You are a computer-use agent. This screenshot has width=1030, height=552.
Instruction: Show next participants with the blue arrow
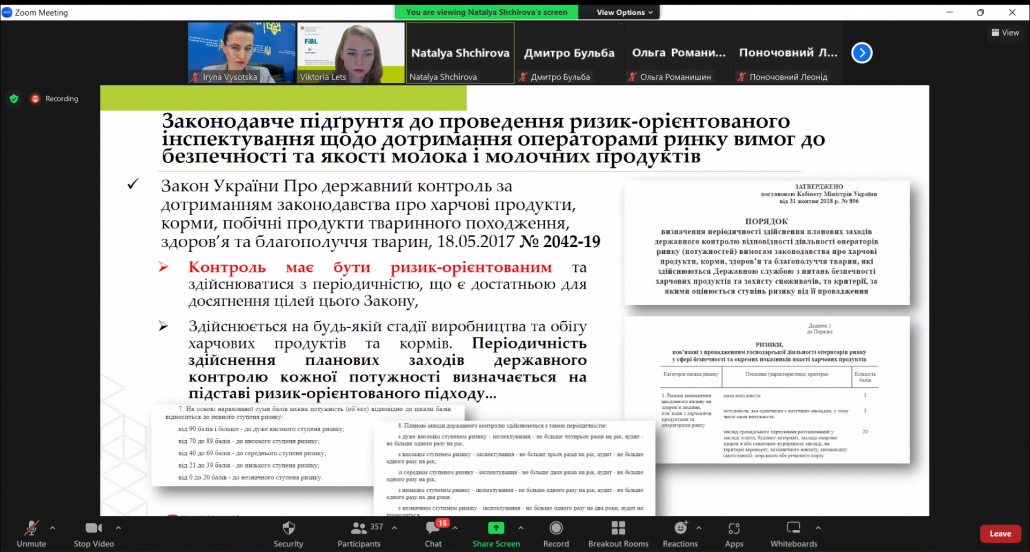click(x=861, y=53)
